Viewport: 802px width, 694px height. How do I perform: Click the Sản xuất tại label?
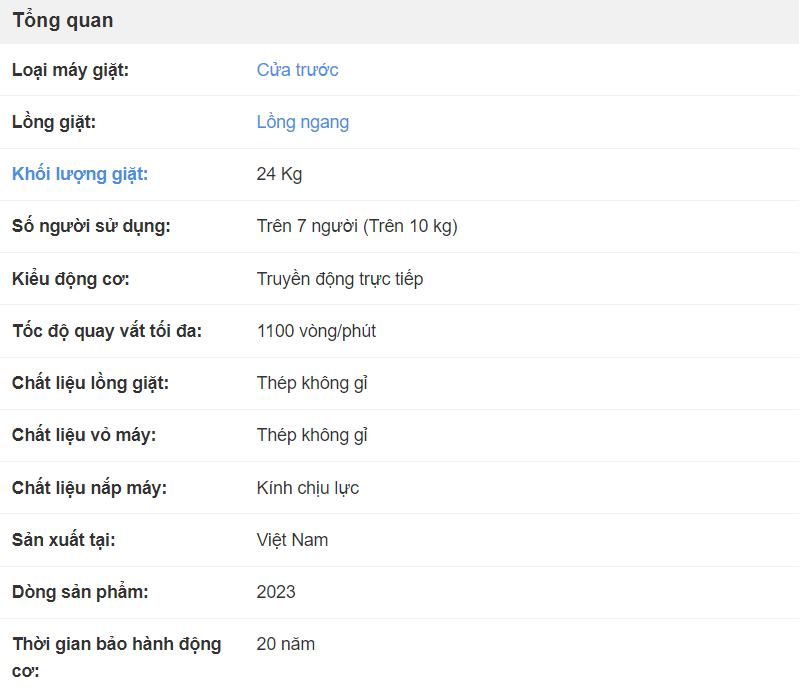pyautogui.click(x=64, y=541)
